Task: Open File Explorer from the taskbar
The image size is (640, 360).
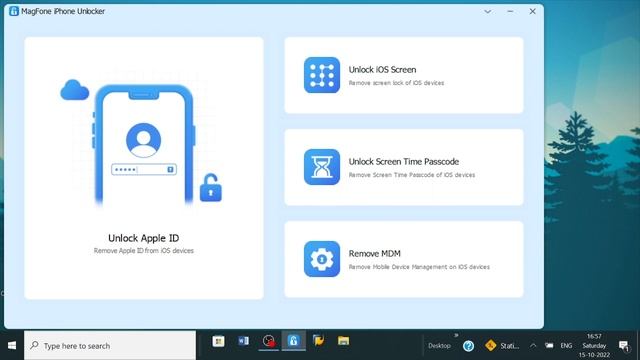Action: [343, 341]
